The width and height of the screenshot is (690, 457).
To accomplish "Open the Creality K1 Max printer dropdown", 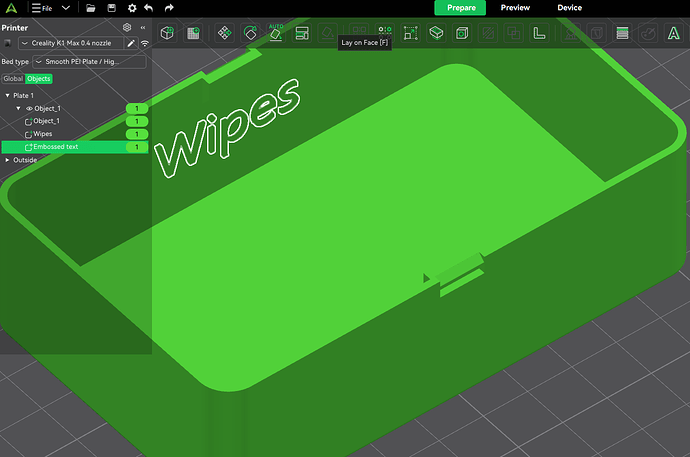I will click(x=72, y=44).
